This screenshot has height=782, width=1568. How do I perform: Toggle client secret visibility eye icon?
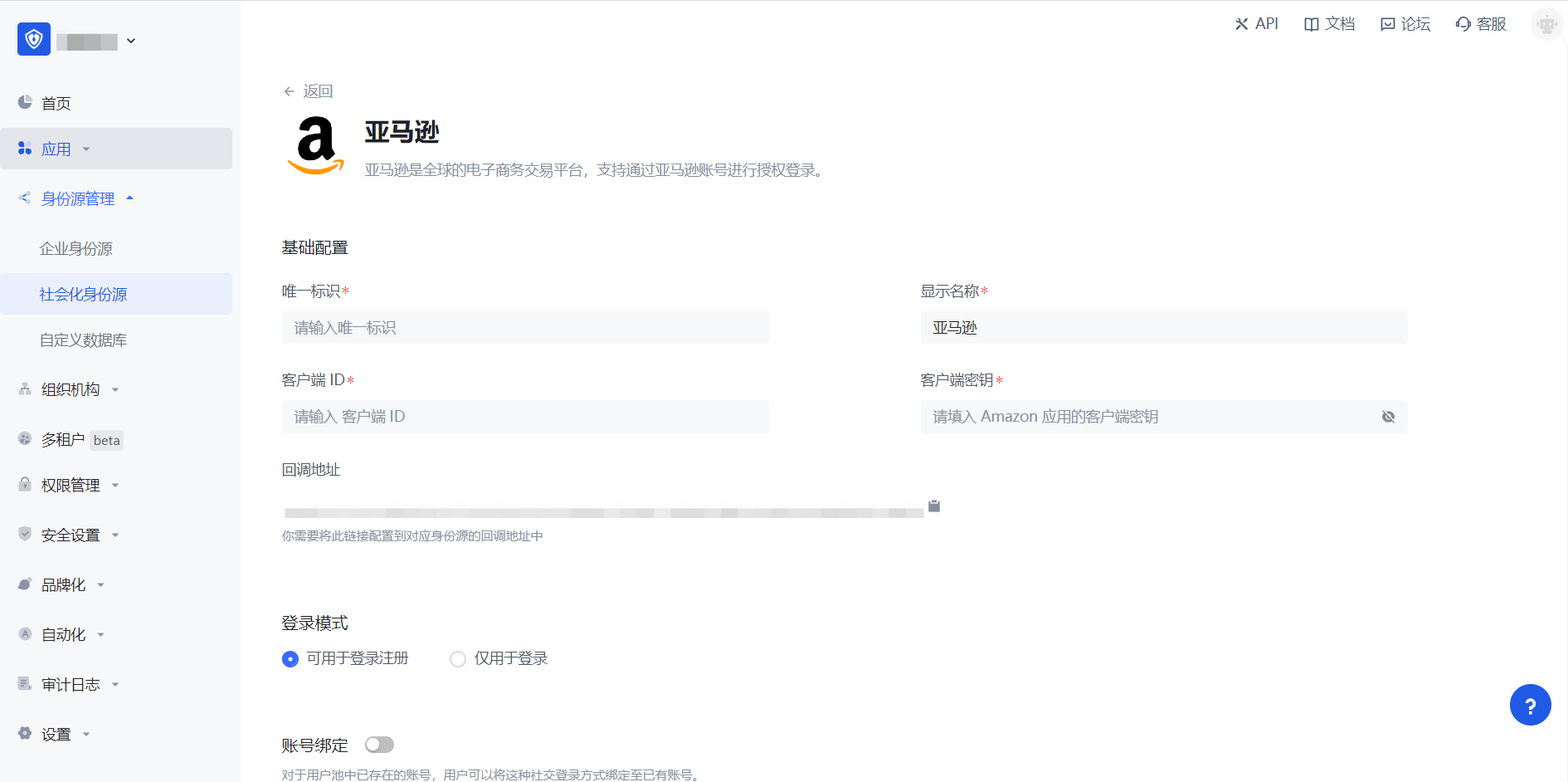[x=1388, y=417]
